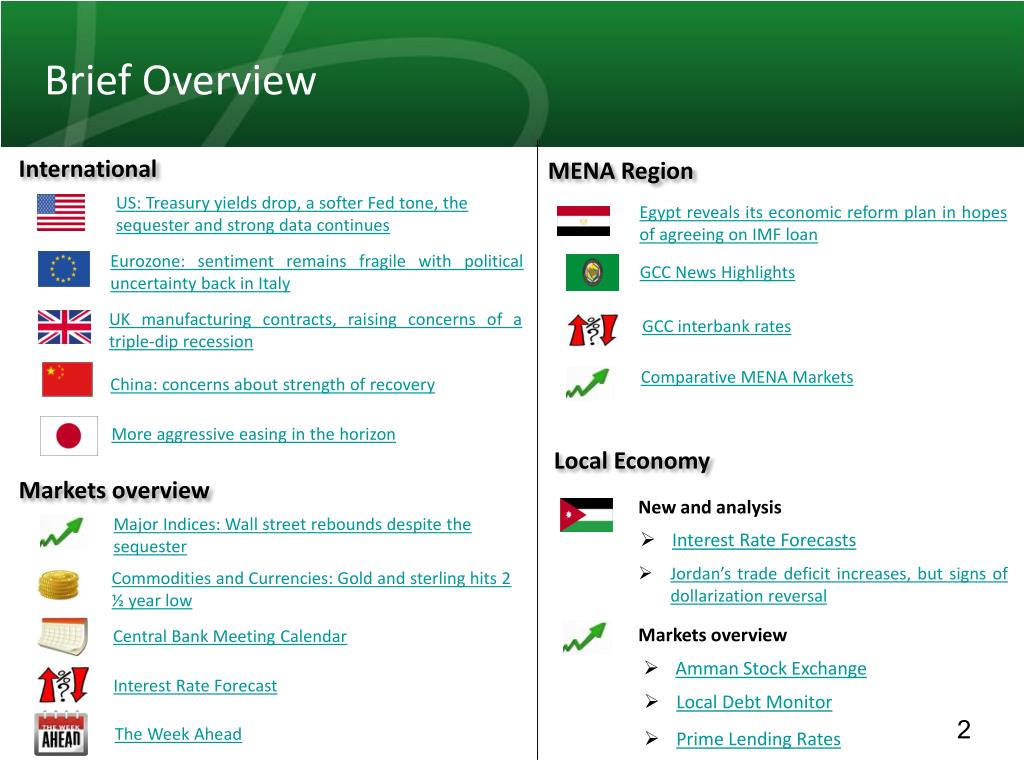Click the Brief Overview slide title

(181, 80)
